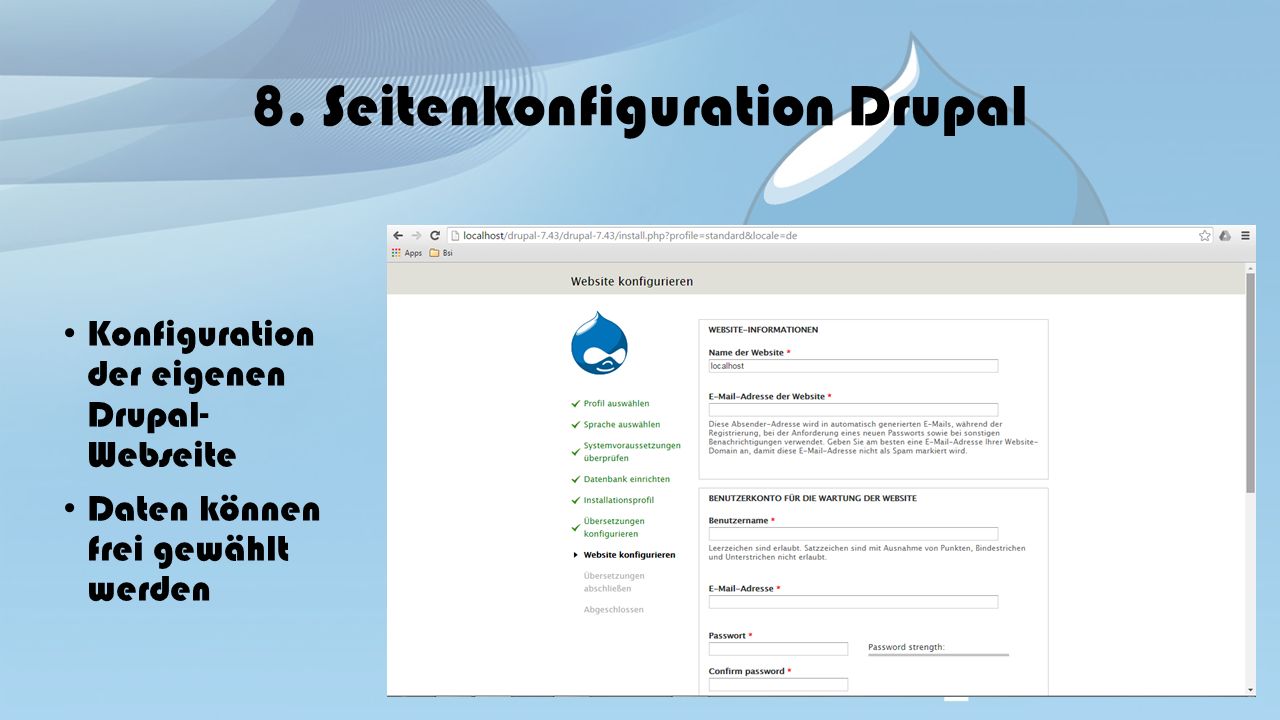The width and height of the screenshot is (1280, 720).
Task: Click the scrollbar down arrow
Action: 1250,690
